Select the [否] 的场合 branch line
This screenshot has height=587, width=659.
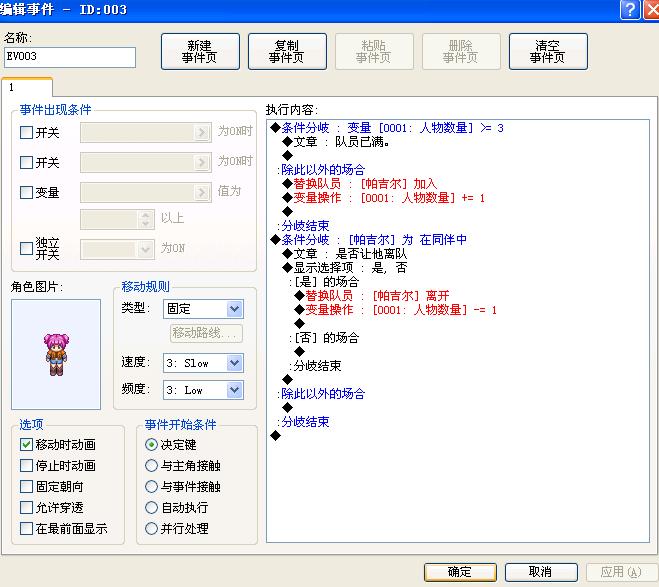click(324, 338)
